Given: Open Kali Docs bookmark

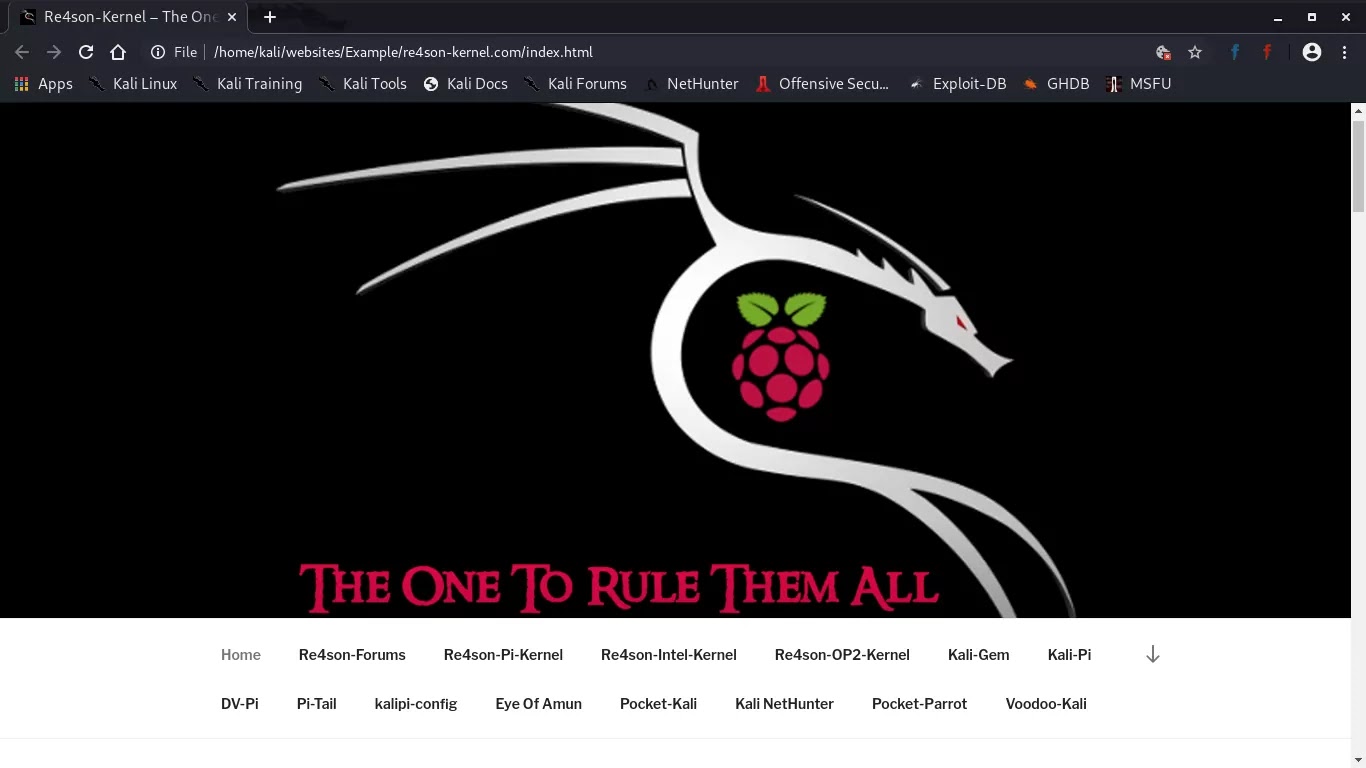Looking at the screenshot, I should (x=466, y=84).
